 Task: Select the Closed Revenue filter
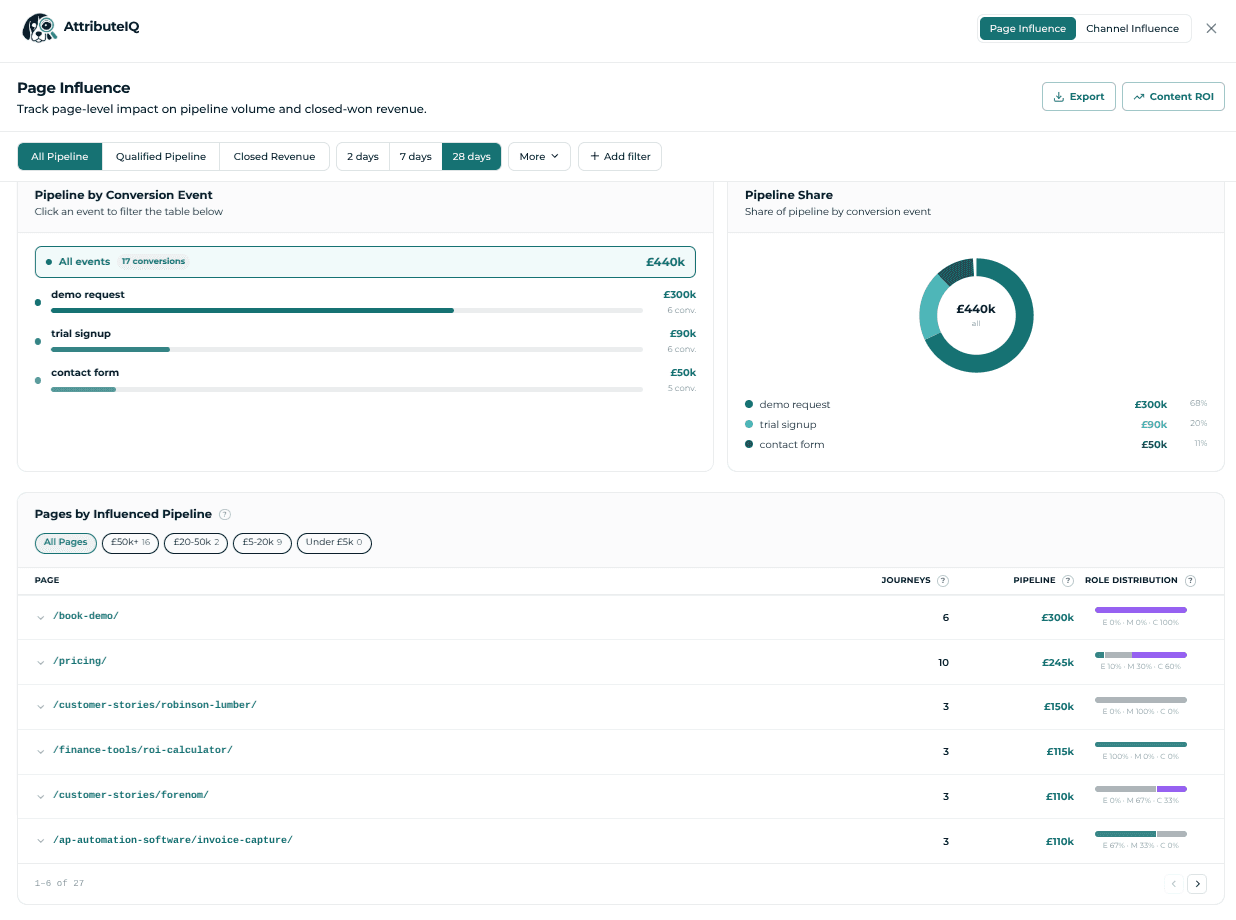tap(274, 156)
